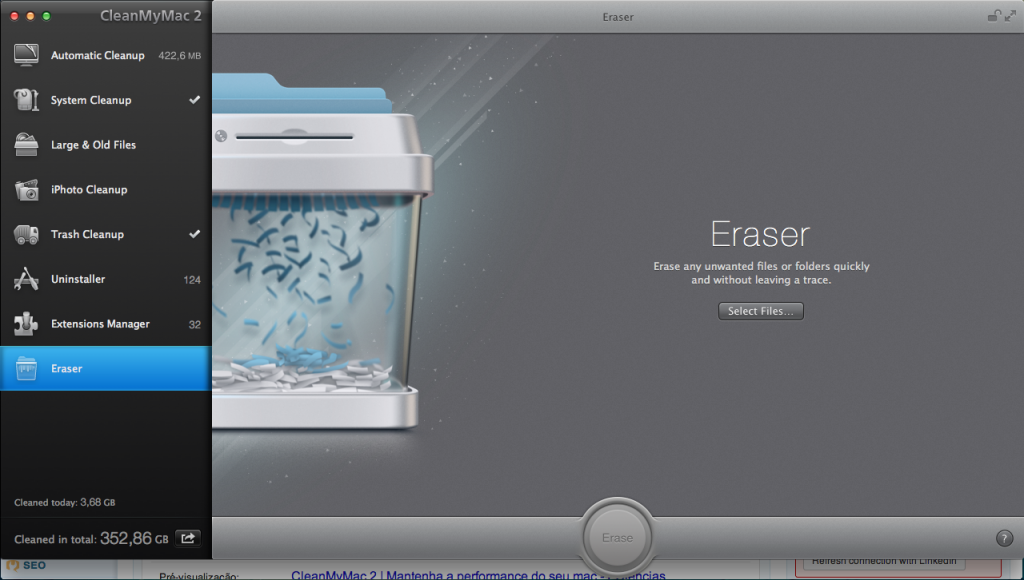Switch to System Cleanup section
This screenshot has width=1024, height=580.
(106, 100)
